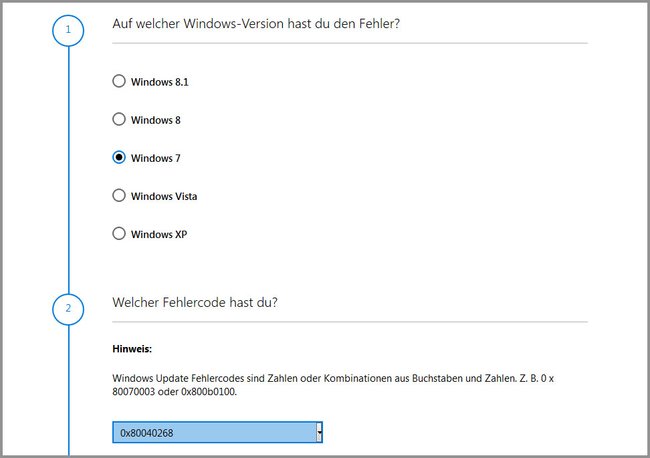Image resolution: width=650 pixels, height=458 pixels.
Task: Select the checked Windows 7 radio button
Action: [x=119, y=157]
